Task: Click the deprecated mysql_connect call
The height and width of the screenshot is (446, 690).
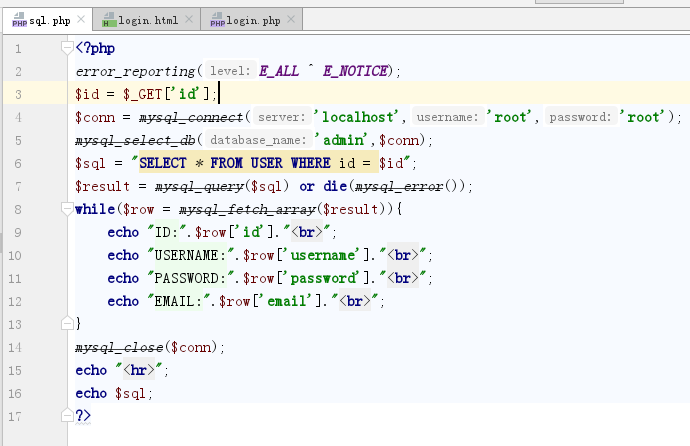Action: (191, 117)
